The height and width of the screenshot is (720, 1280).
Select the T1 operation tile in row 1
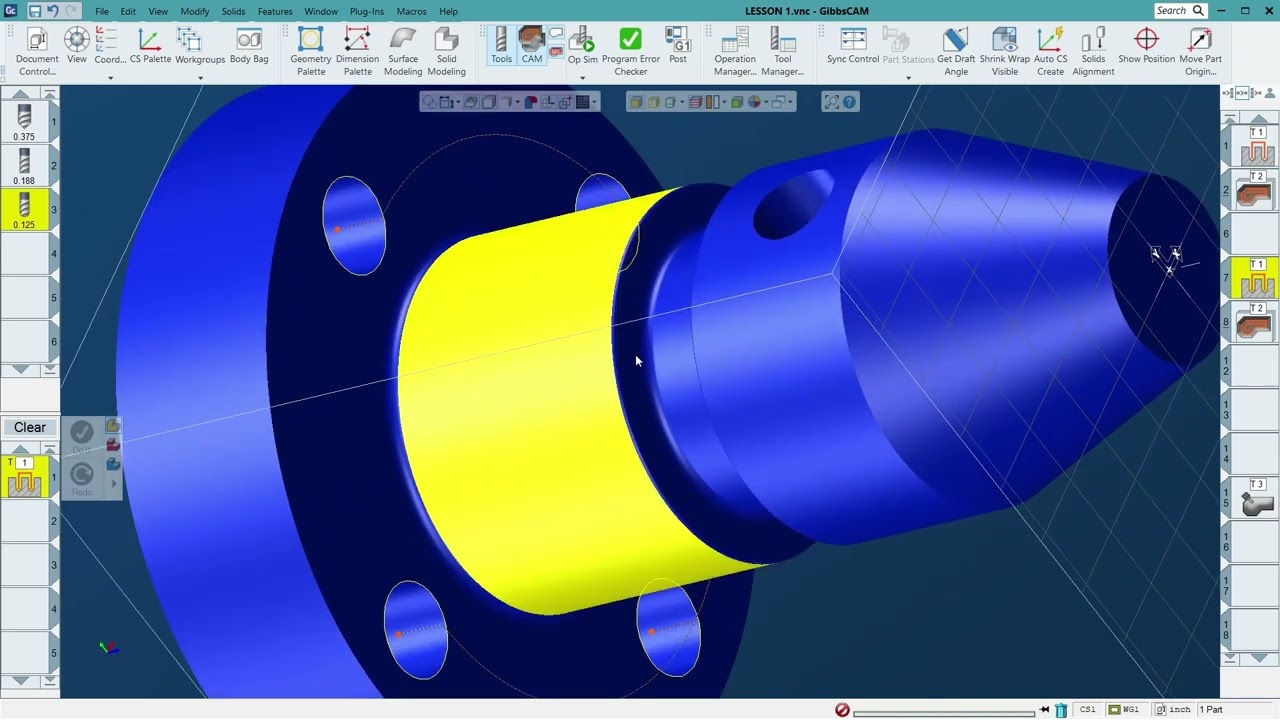[x=1257, y=146]
